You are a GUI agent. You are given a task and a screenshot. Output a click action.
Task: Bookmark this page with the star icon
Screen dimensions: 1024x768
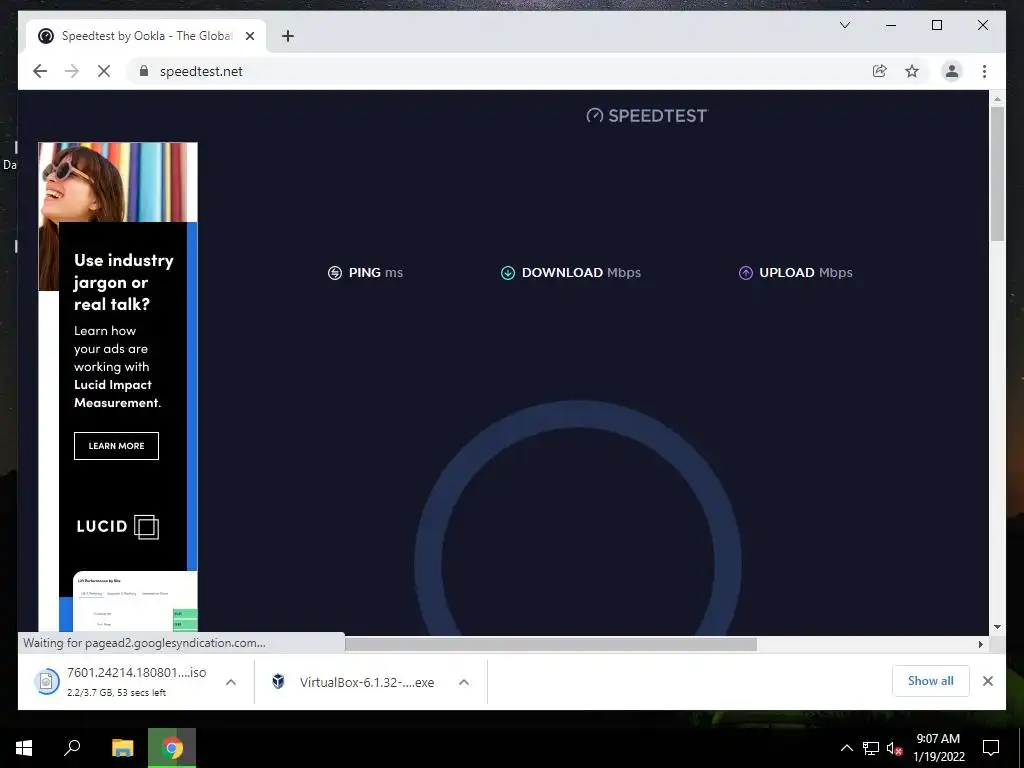(912, 71)
